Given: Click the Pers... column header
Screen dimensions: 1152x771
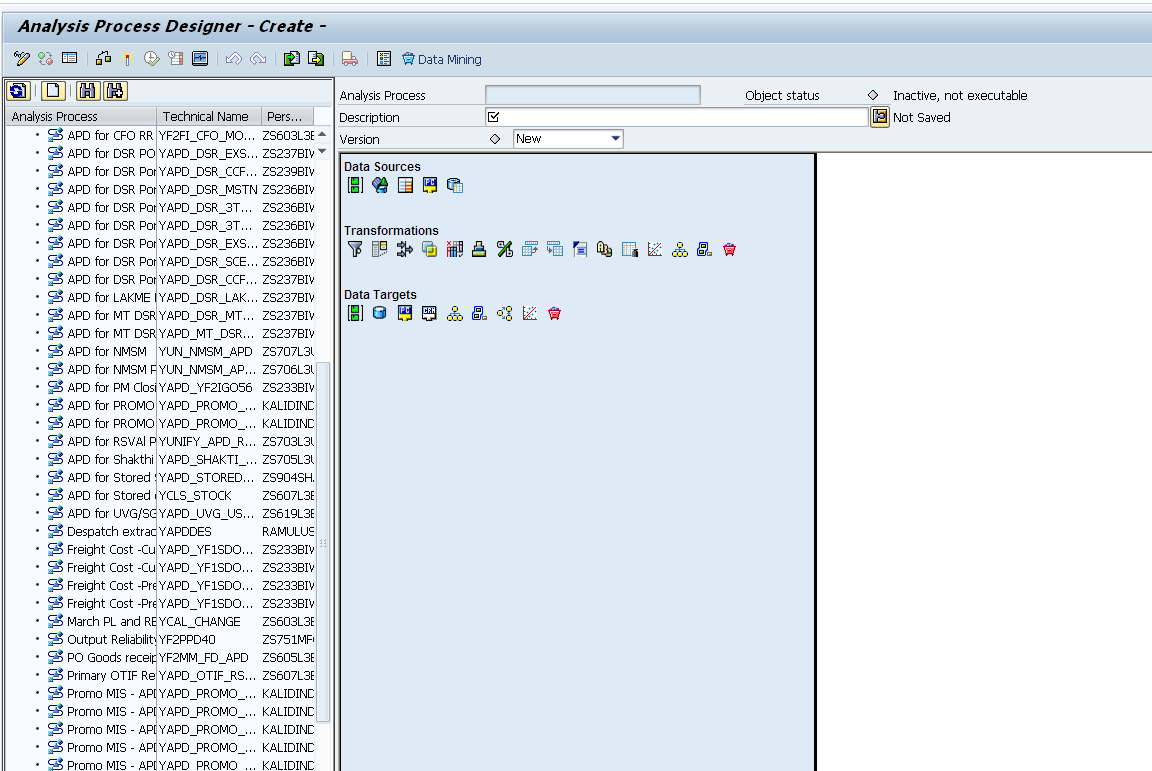Looking at the screenshot, I should (x=287, y=116).
